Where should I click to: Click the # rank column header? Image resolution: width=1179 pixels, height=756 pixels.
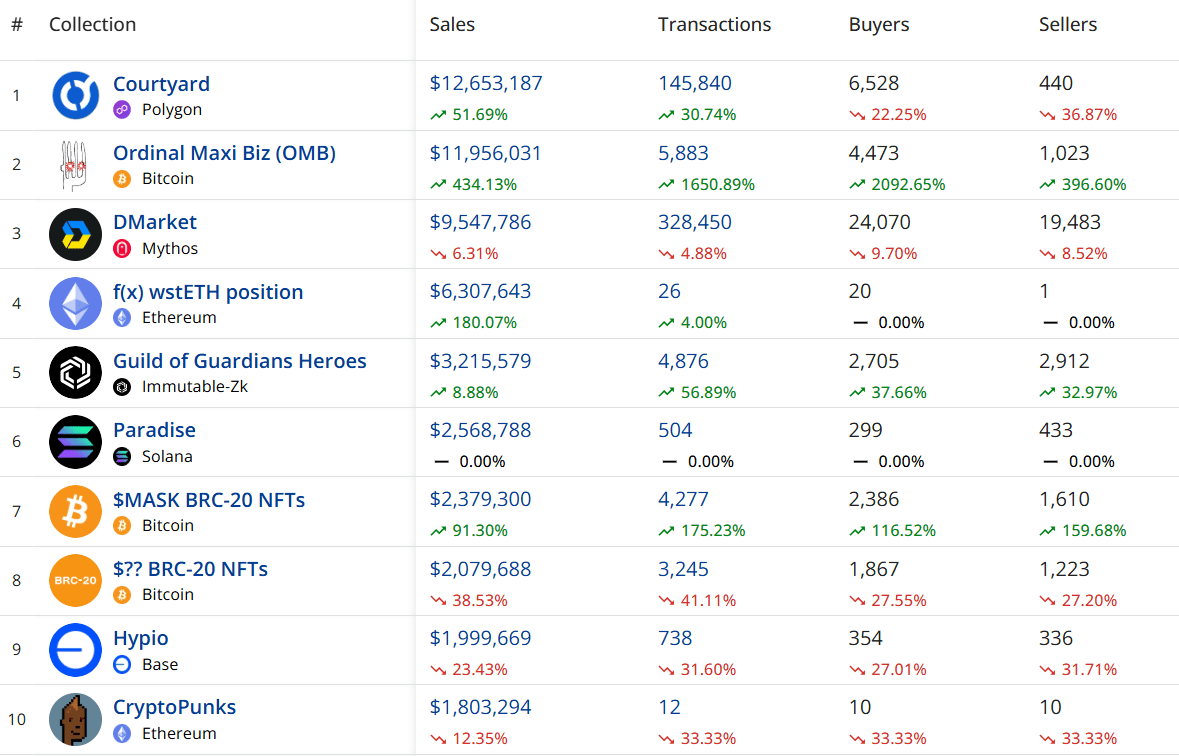tap(17, 25)
